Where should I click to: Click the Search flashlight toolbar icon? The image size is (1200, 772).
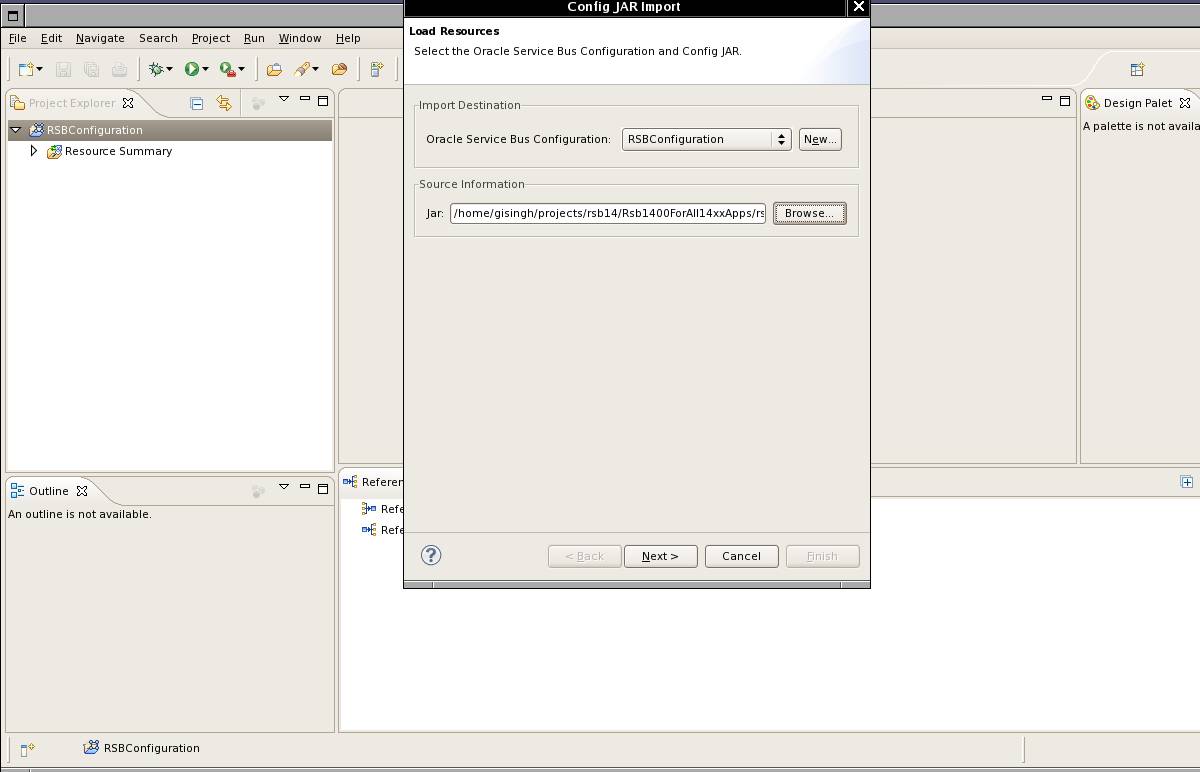tap(302, 69)
